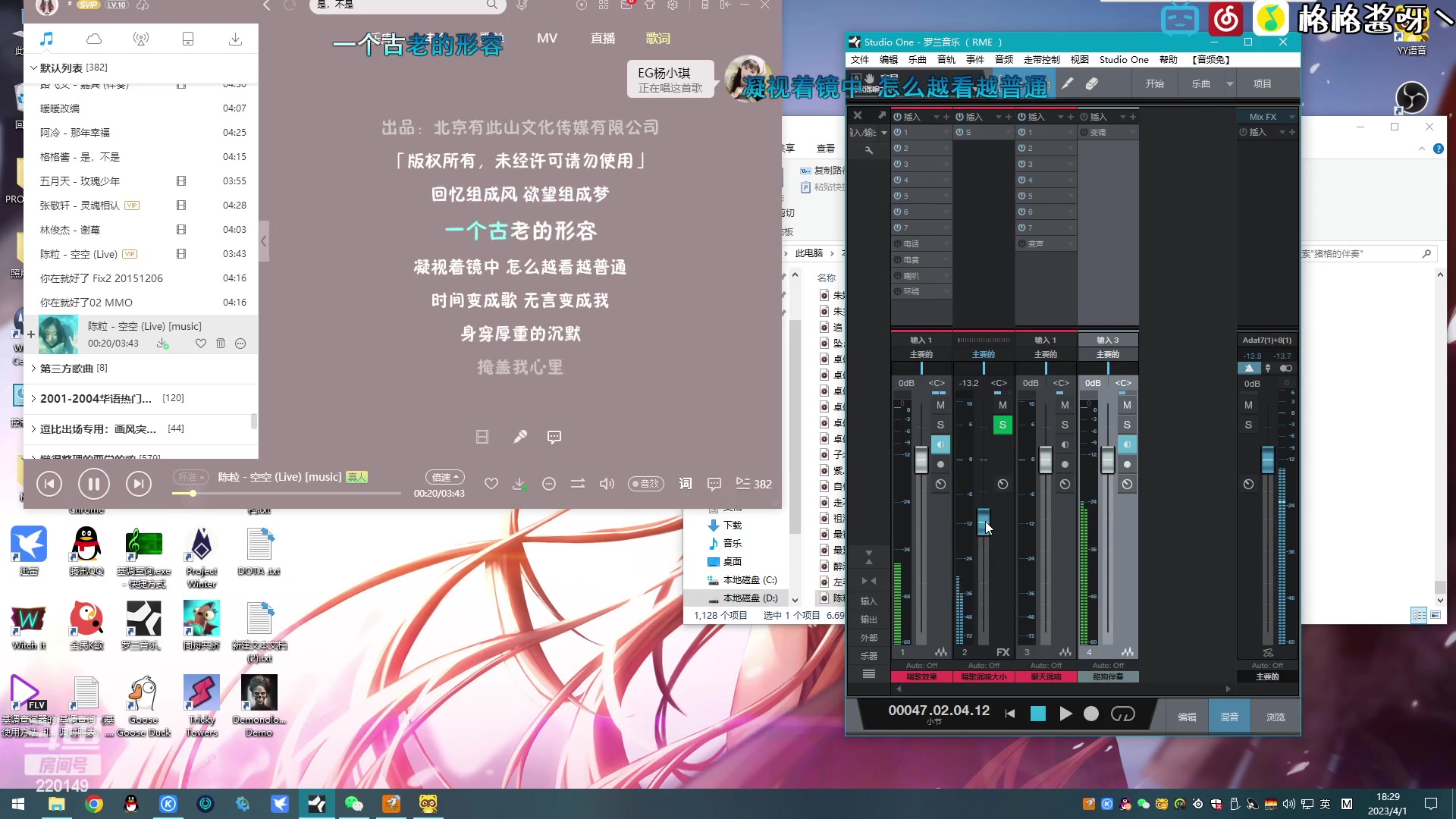
Task: Open the microphone sing icon below the lyrics
Action: [x=520, y=437]
